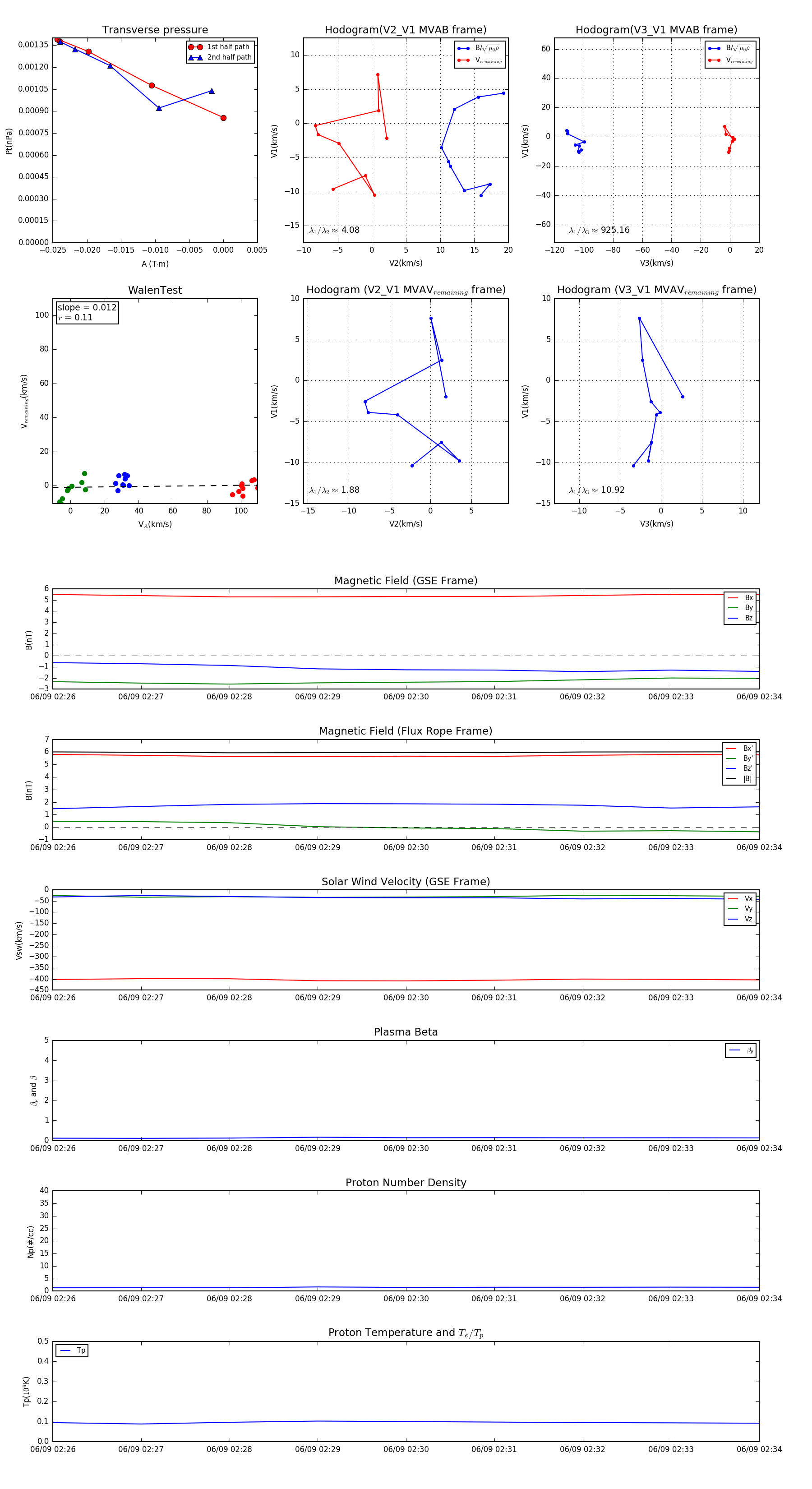Click the 'Magnetic Field (Flux Rope Frame)' title
This screenshot has width=812, height=1489.
pos(406,731)
